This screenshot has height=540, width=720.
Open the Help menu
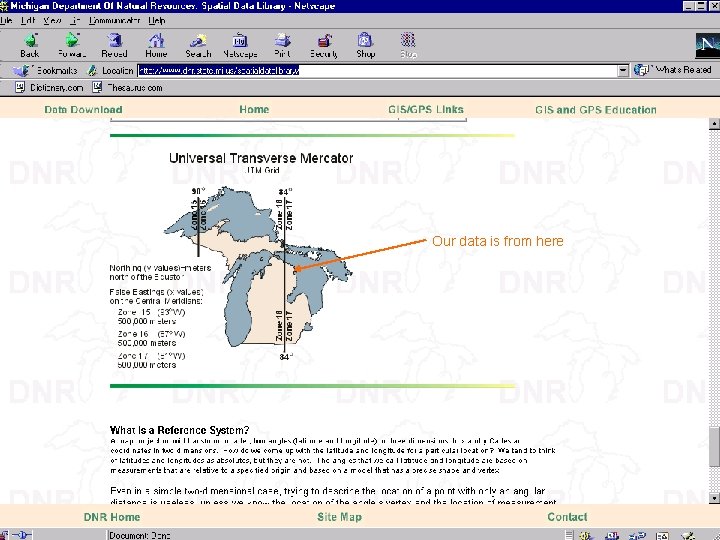tap(157, 20)
